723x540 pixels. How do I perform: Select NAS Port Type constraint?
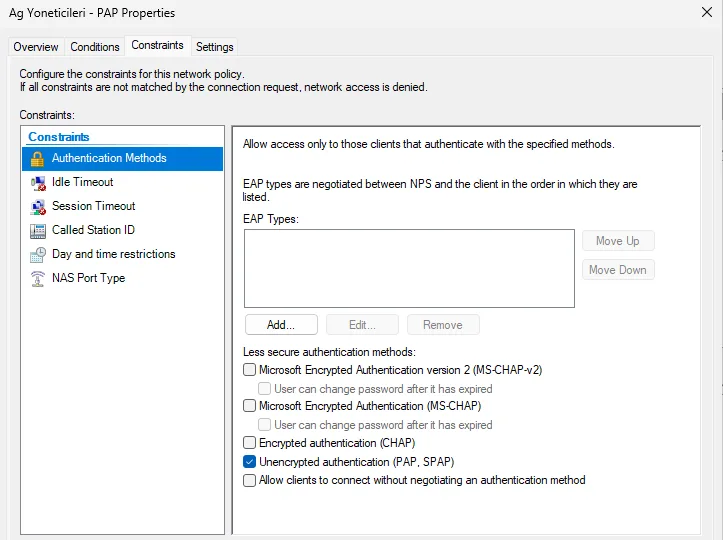[122, 278]
